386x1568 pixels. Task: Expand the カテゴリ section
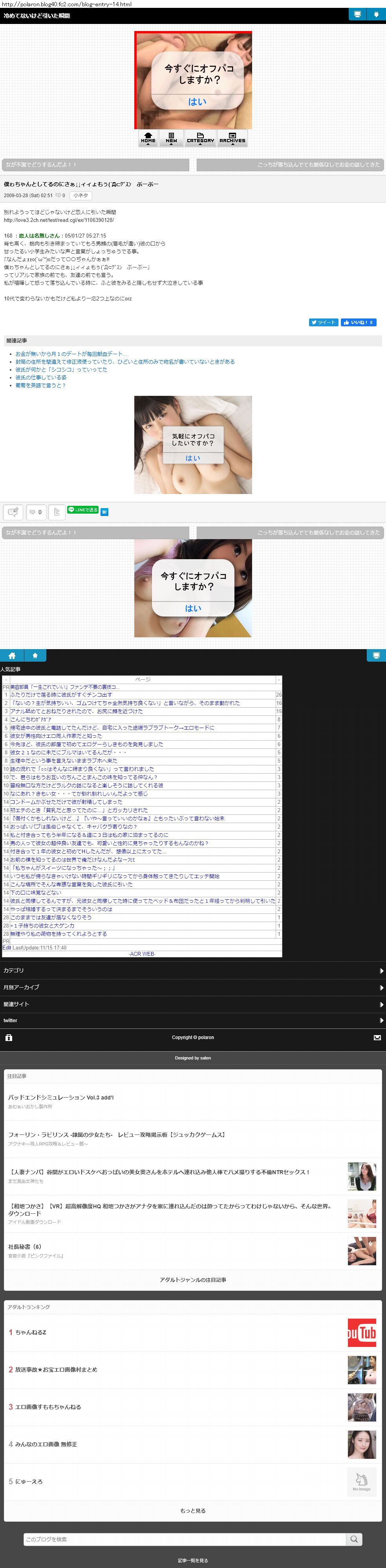(192, 970)
